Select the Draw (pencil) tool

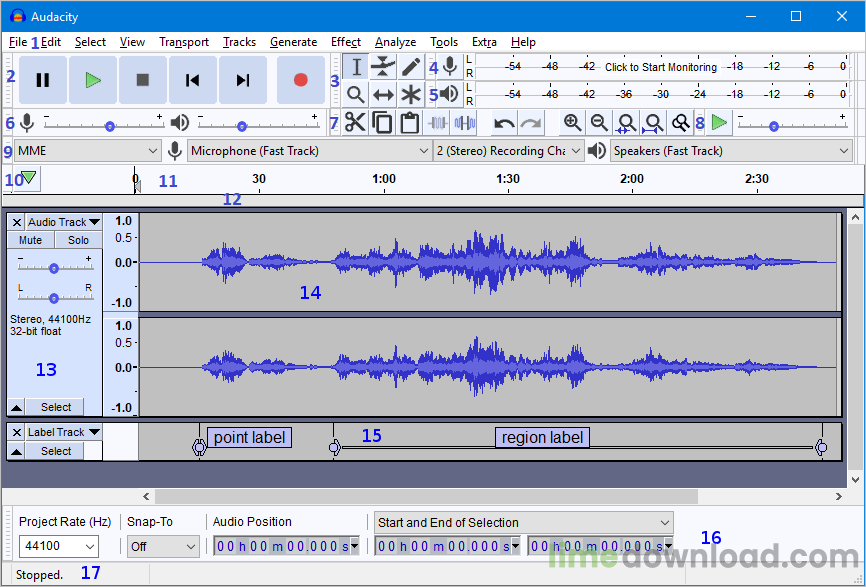[x=411, y=67]
